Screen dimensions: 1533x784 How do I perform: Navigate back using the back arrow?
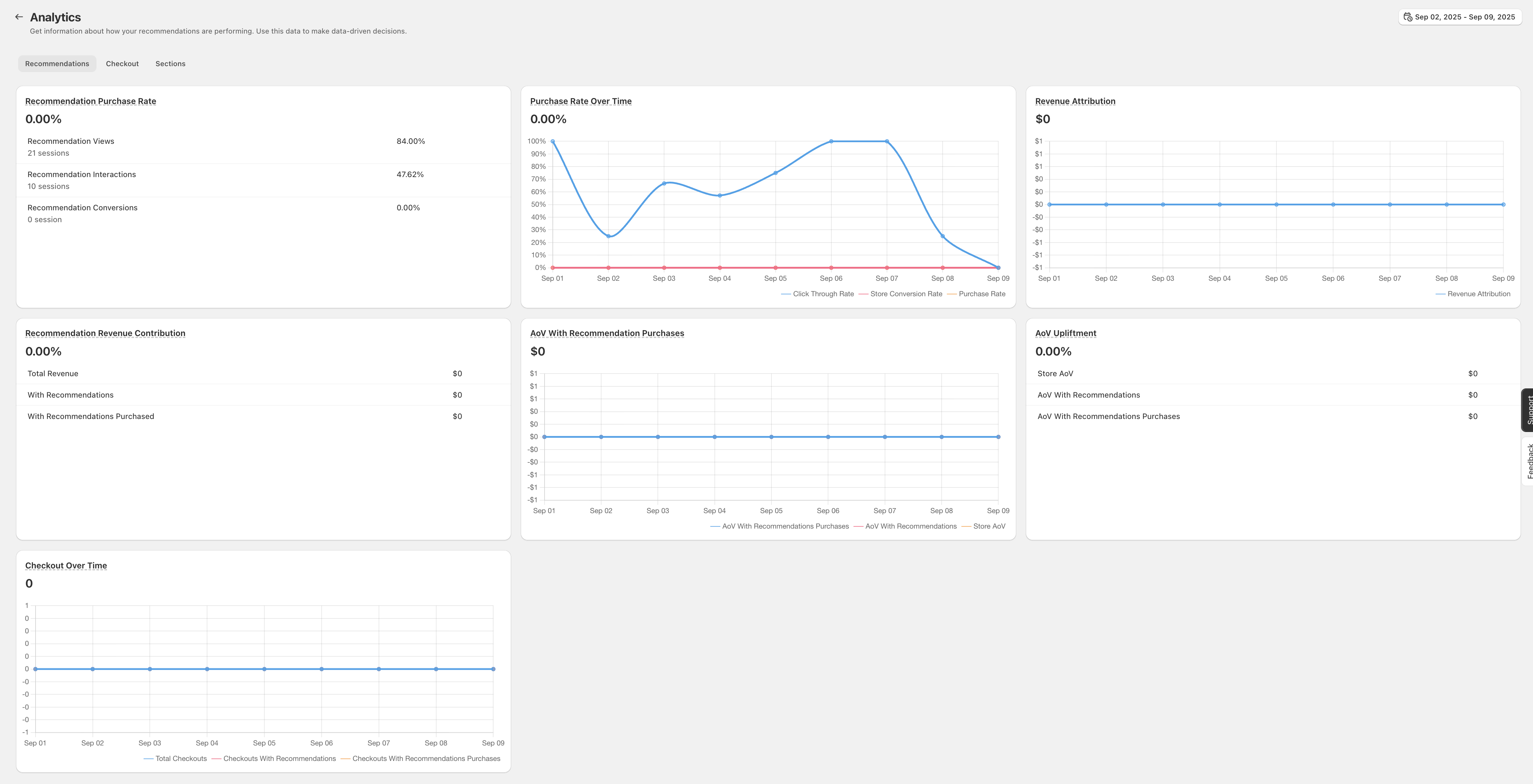click(18, 17)
